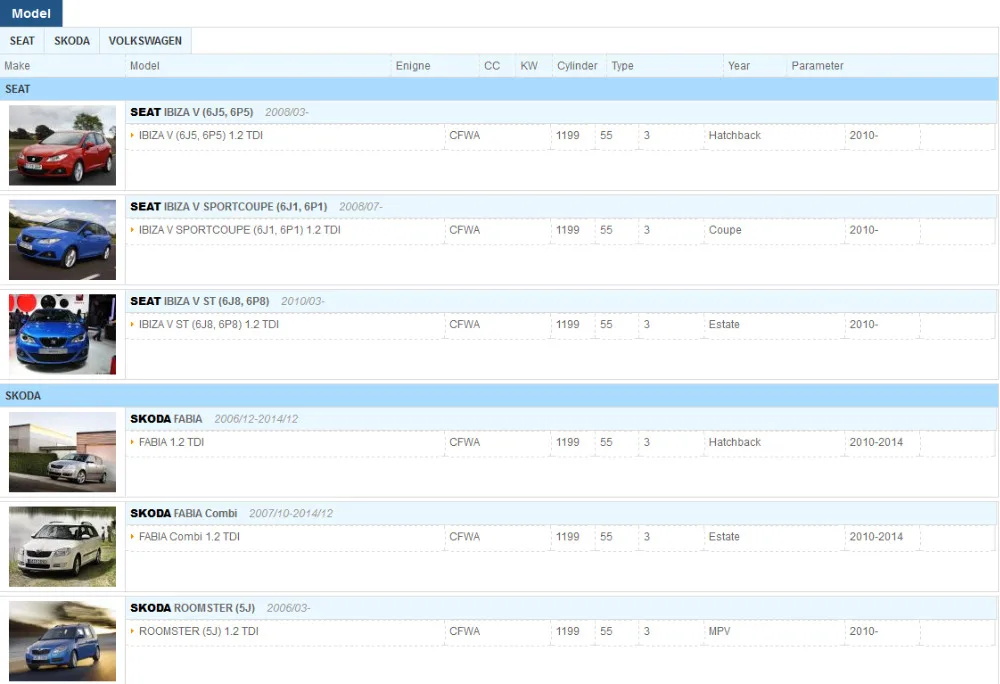Viewport: 1000px width, 684px height.
Task: Select the FABIA Combi 1.2 TDI entry
Action: pos(189,536)
